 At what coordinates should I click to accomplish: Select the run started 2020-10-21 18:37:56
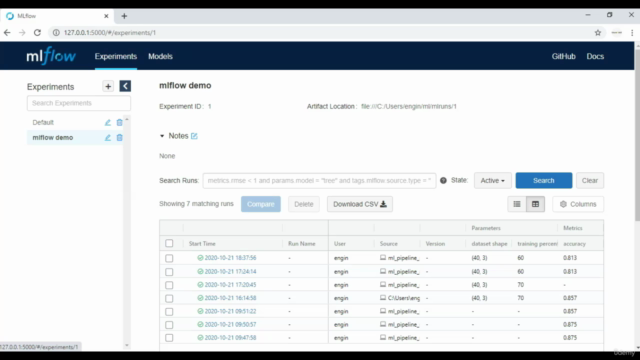click(169, 258)
